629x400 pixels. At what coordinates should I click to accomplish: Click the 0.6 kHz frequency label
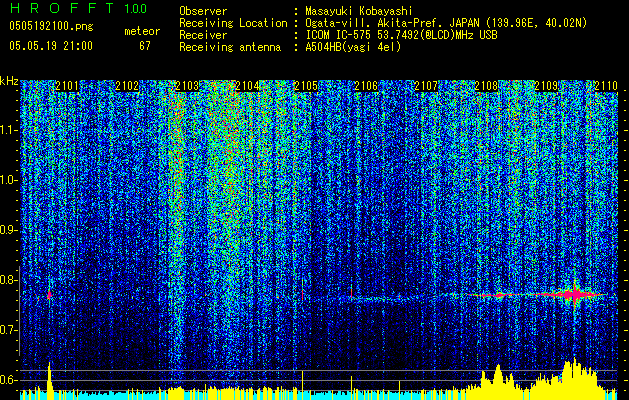coord(8,380)
